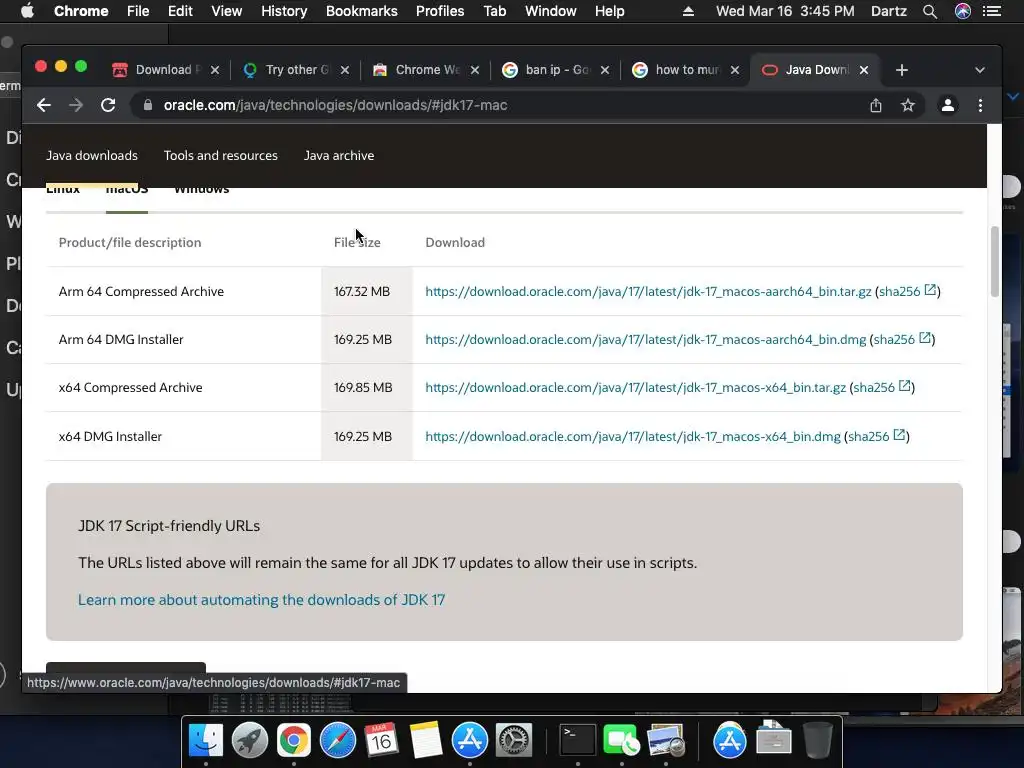Open Chrome from the Dock
Image resolution: width=1024 pixels, height=768 pixels.
293,741
